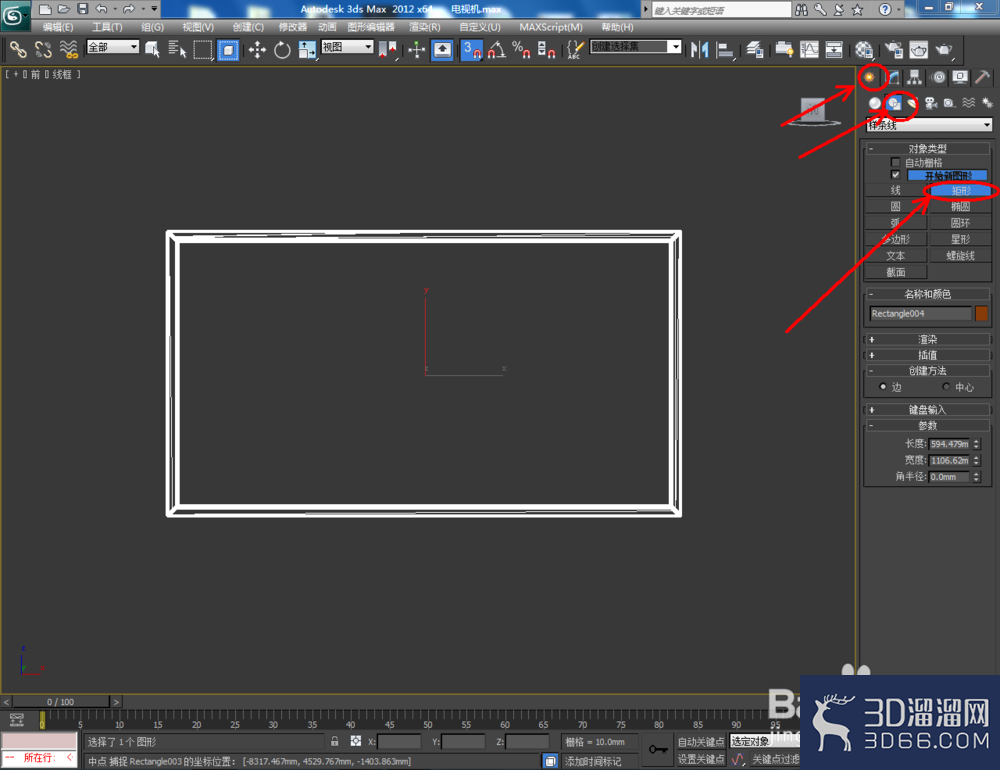
Task: Activate Select and Scale tool
Action: 307,49
